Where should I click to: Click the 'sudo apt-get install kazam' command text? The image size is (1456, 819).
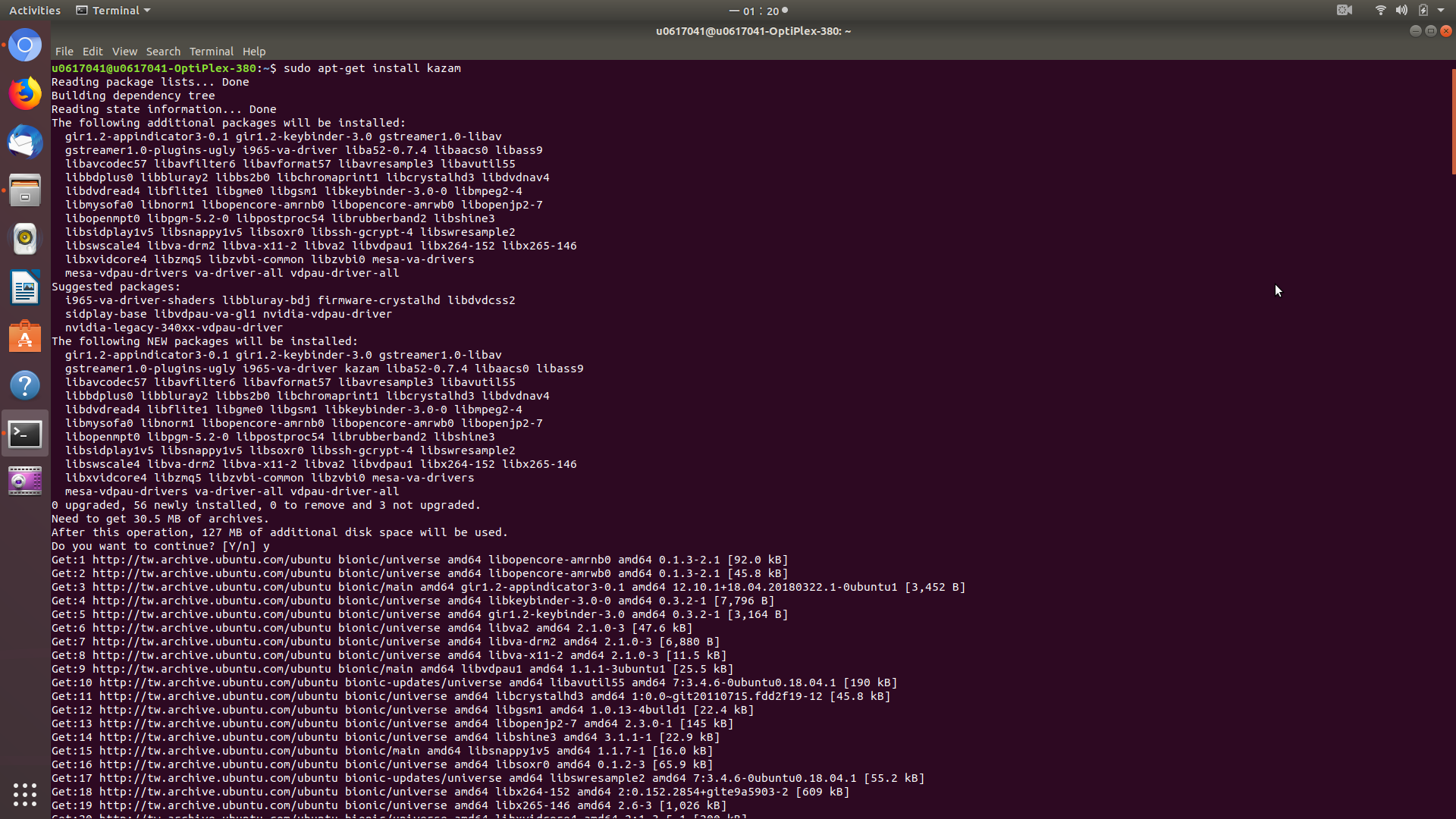[x=372, y=68]
